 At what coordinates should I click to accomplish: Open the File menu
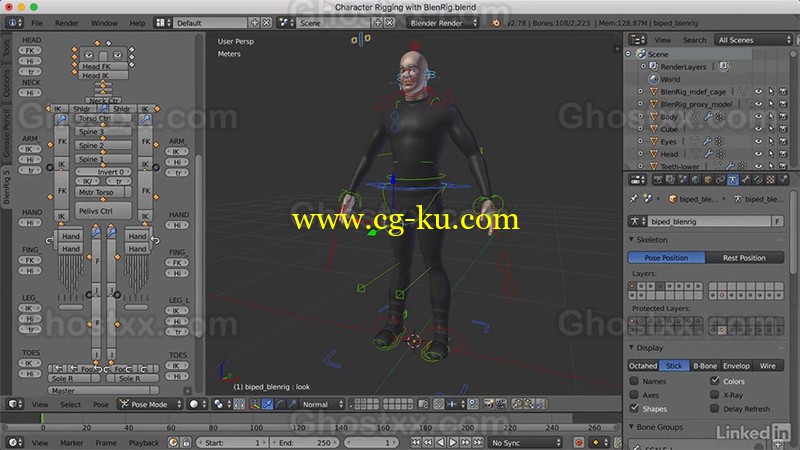point(37,23)
